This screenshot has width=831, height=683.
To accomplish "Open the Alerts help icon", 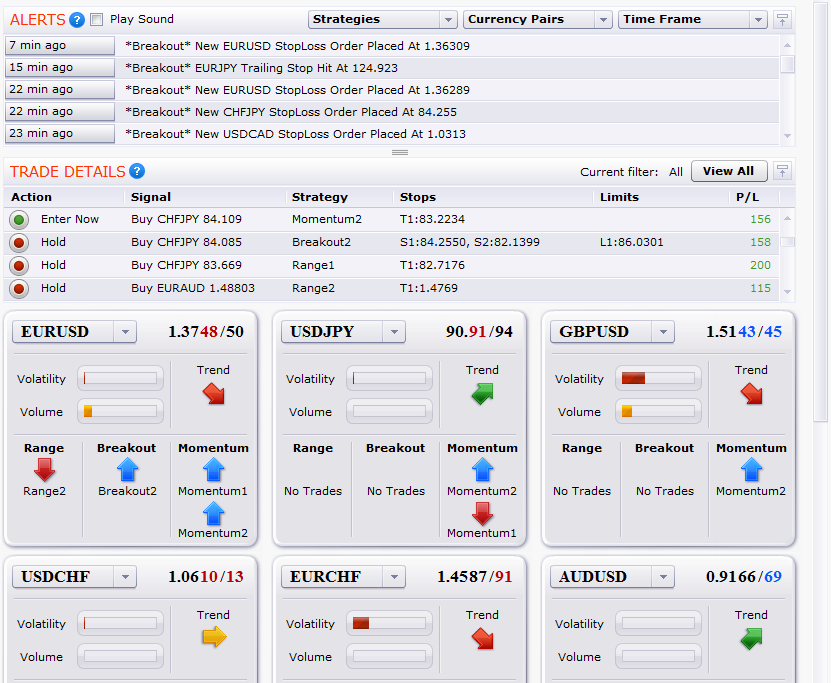I will point(77,19).
